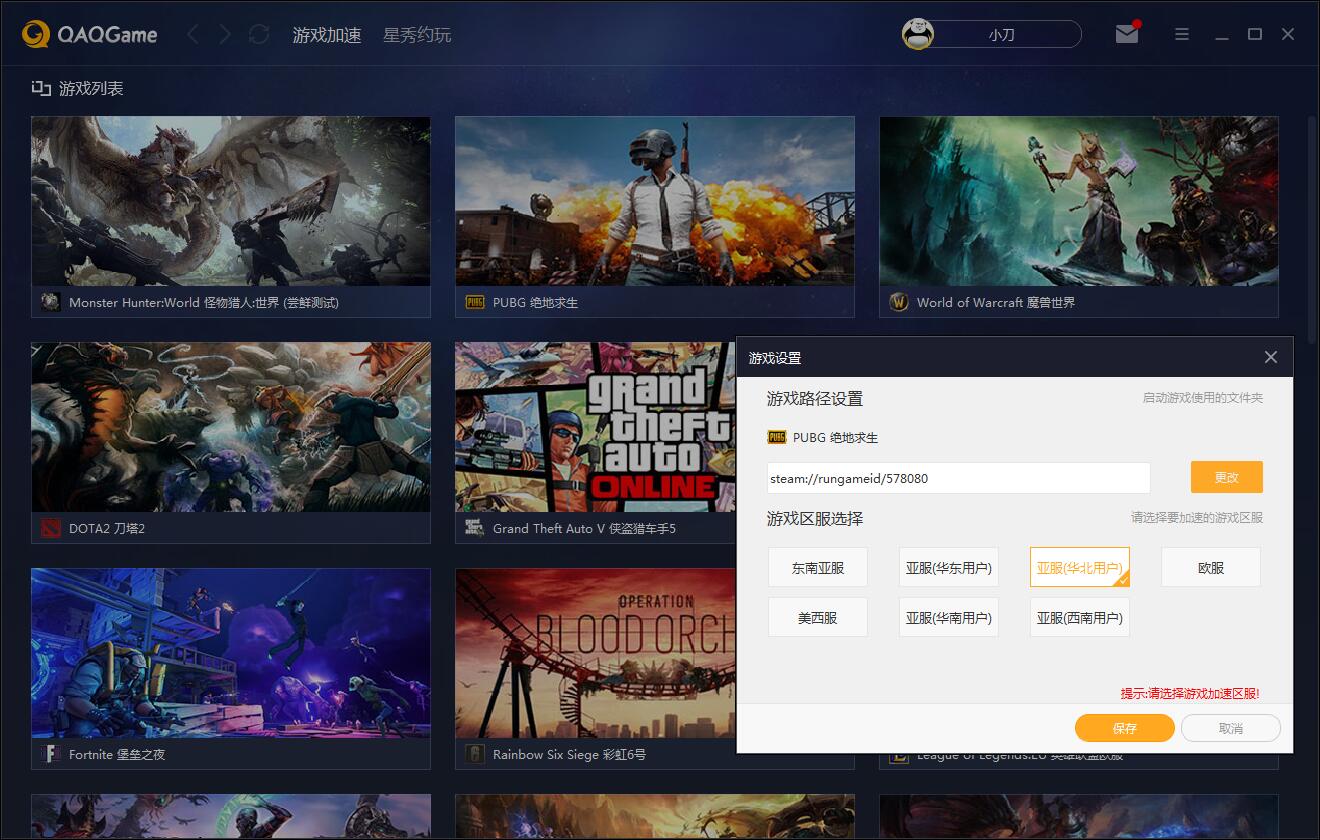This screenshot has width=1320, height=840.
Task: Pick the 美西服 server region
Action: (x=817, y=618)
